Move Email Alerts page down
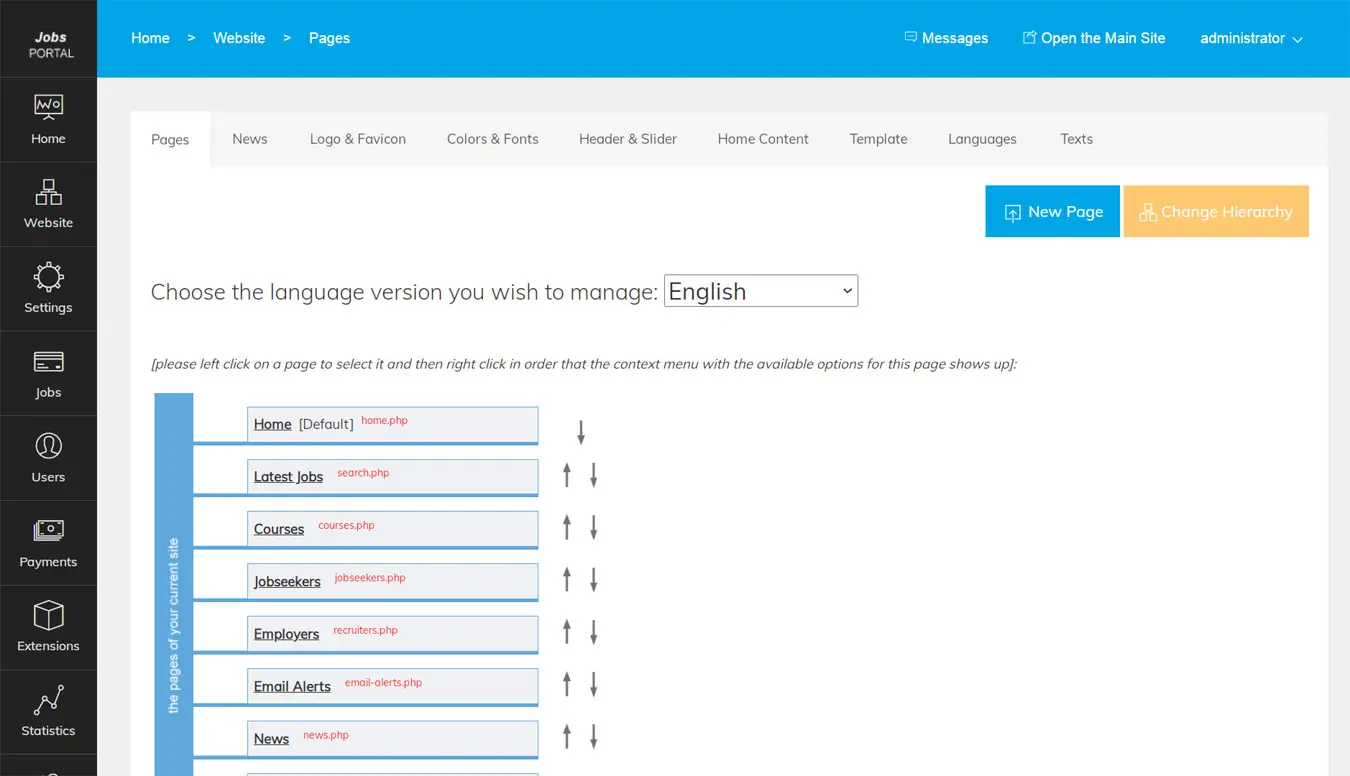This screenshot has width=1350, height=776. point(593,684)
